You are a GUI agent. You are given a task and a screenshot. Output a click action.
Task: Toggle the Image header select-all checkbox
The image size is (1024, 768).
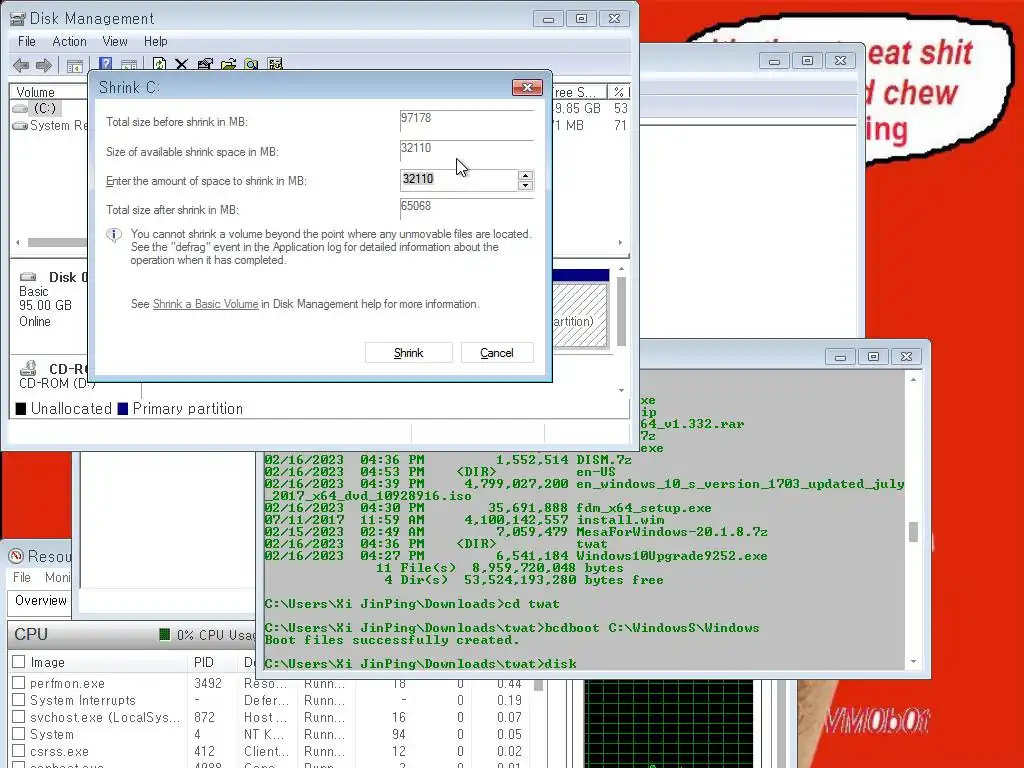[x=19, y=662]
